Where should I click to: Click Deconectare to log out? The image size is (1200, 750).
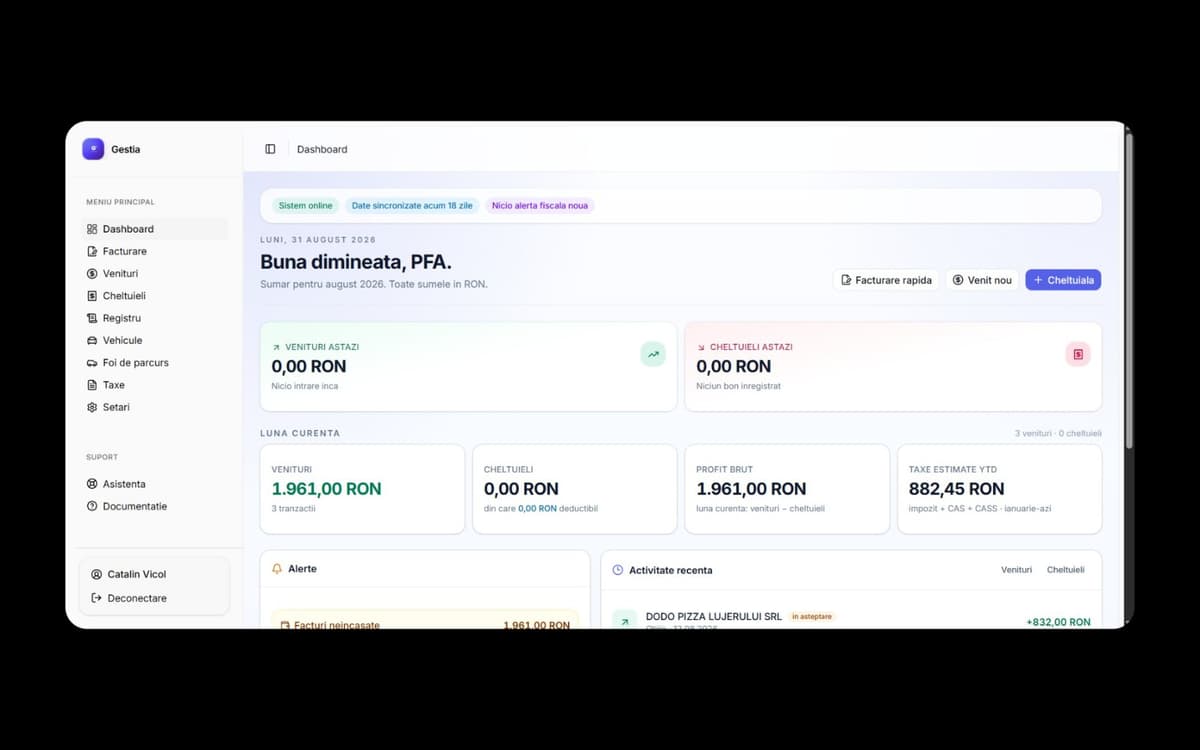[x=154, y=598]
